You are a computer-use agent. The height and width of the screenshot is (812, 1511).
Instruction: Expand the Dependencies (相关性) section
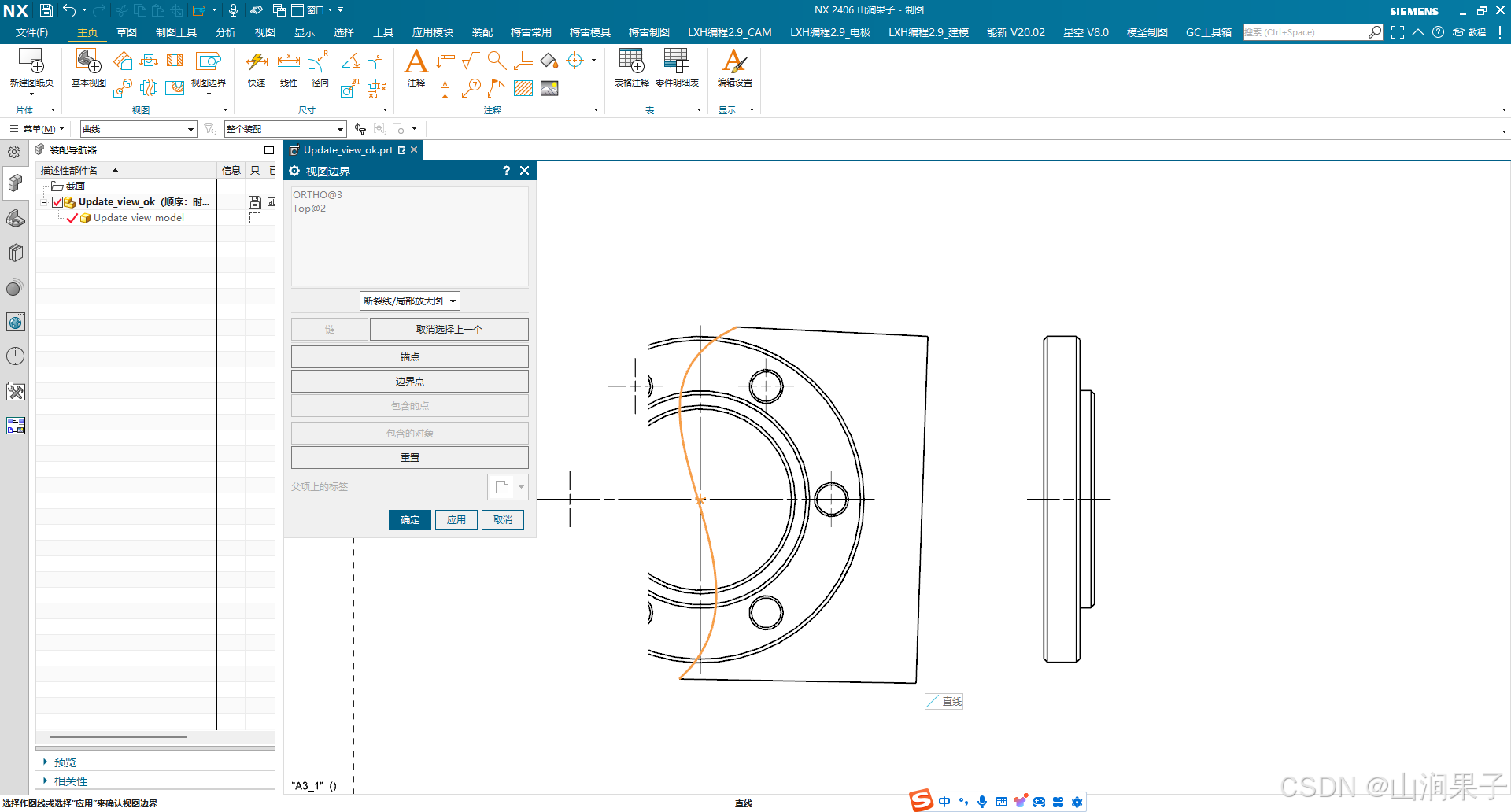pos(71,781)
